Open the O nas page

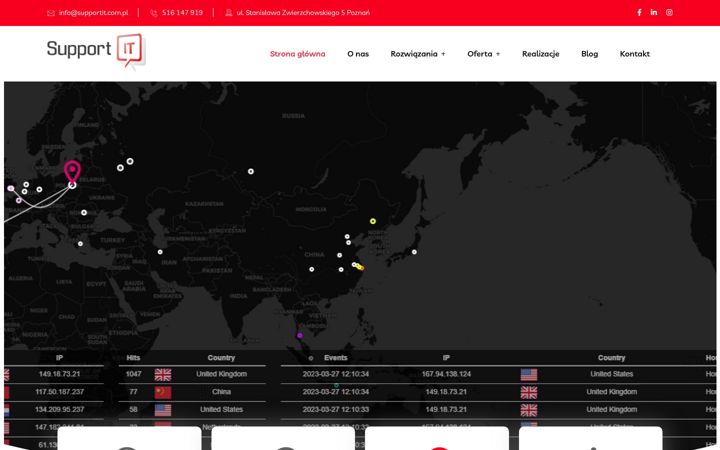point(358,54)
